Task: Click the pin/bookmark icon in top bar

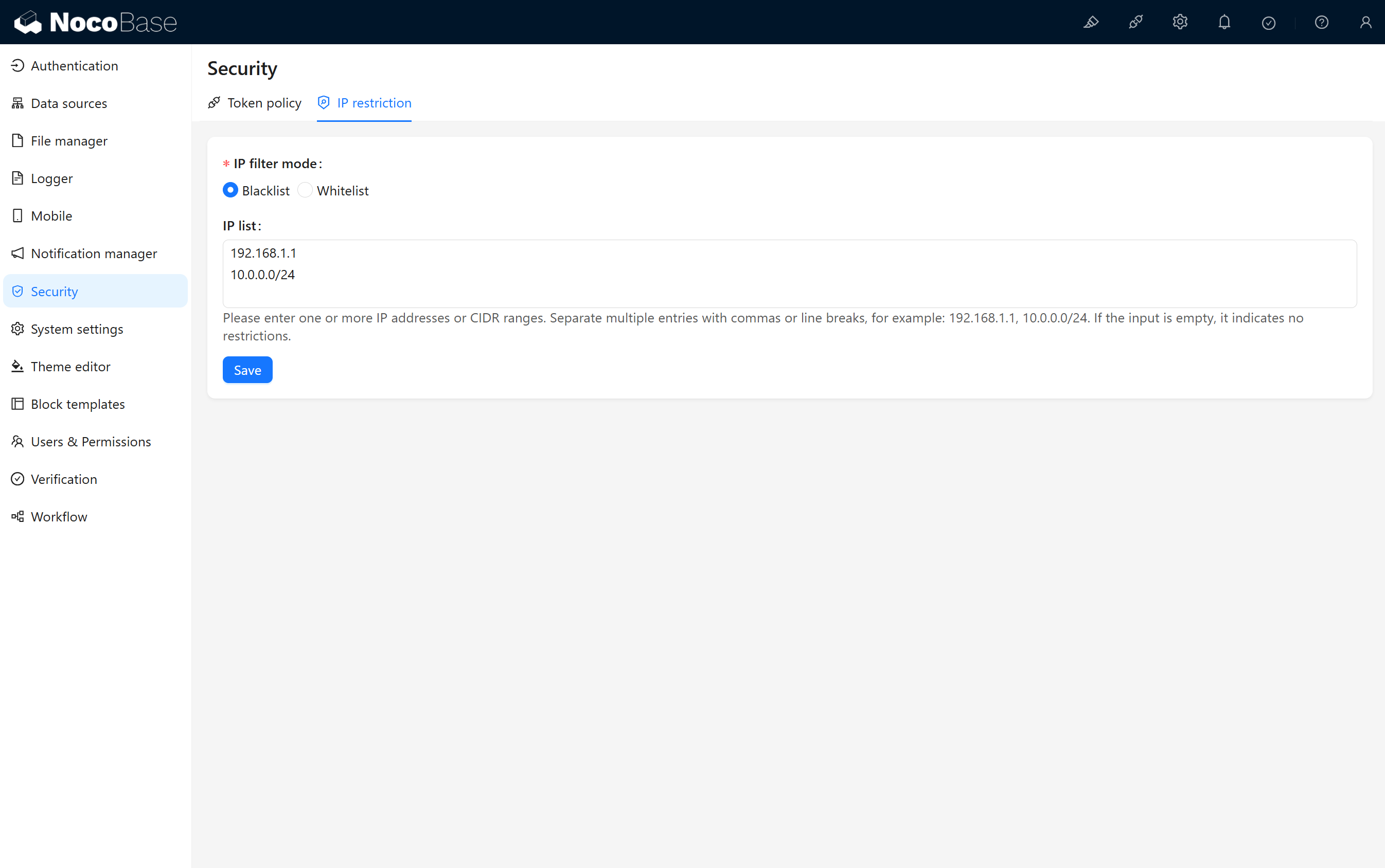Action: tap(1091, 22)
